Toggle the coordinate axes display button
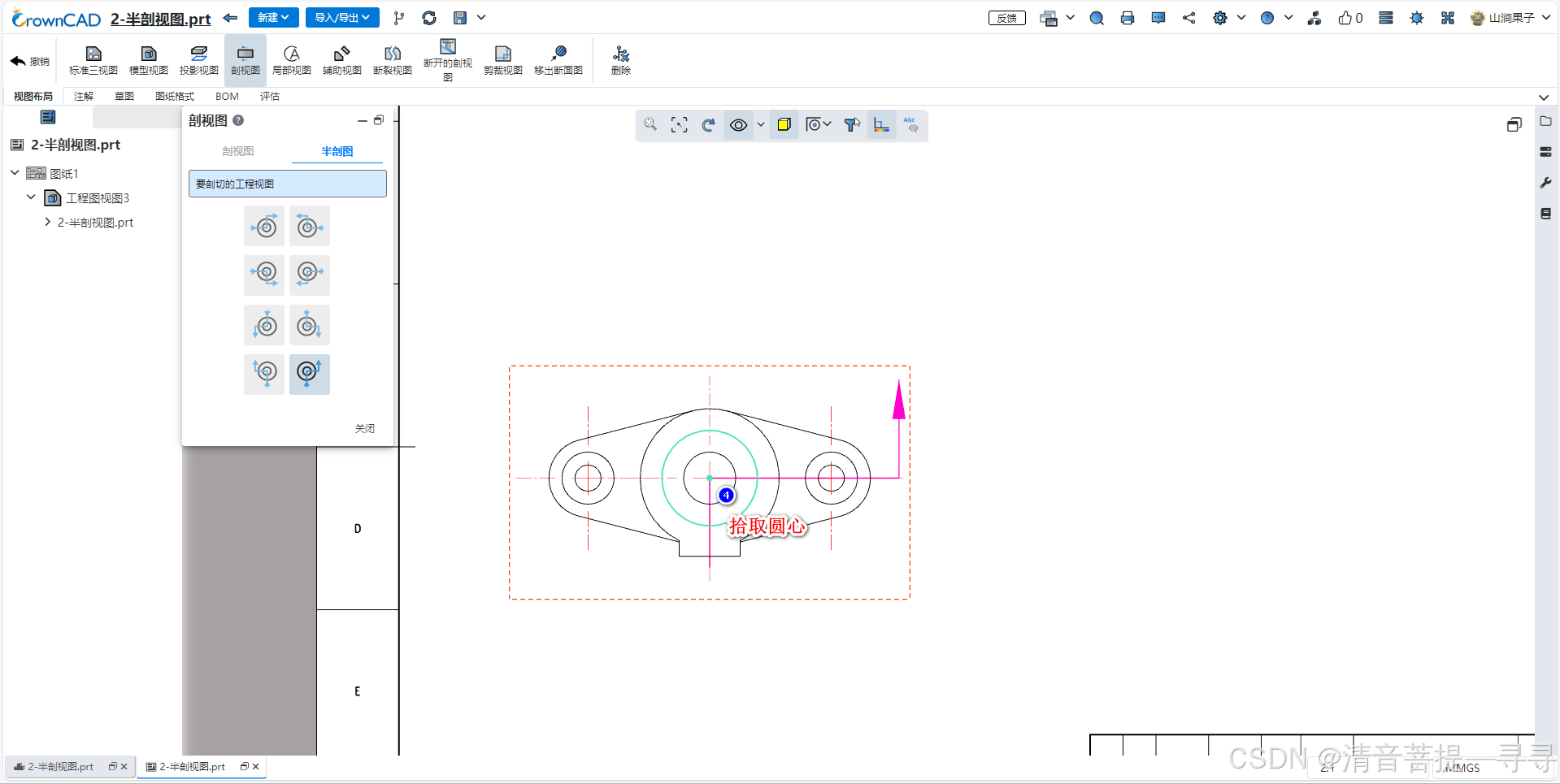 pyautogui.click(x=881, y=125)
